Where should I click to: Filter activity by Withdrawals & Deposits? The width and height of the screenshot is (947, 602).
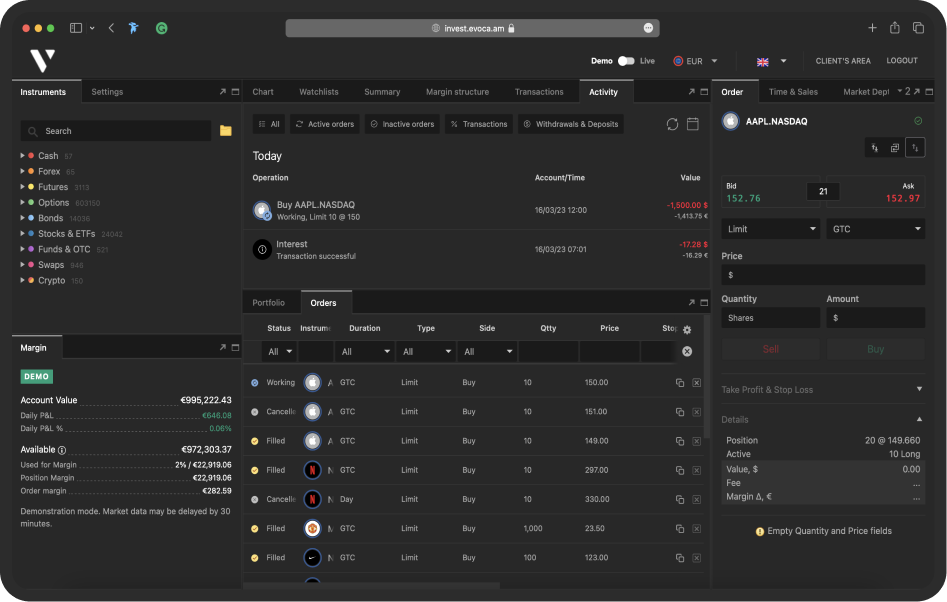point(570,124)
